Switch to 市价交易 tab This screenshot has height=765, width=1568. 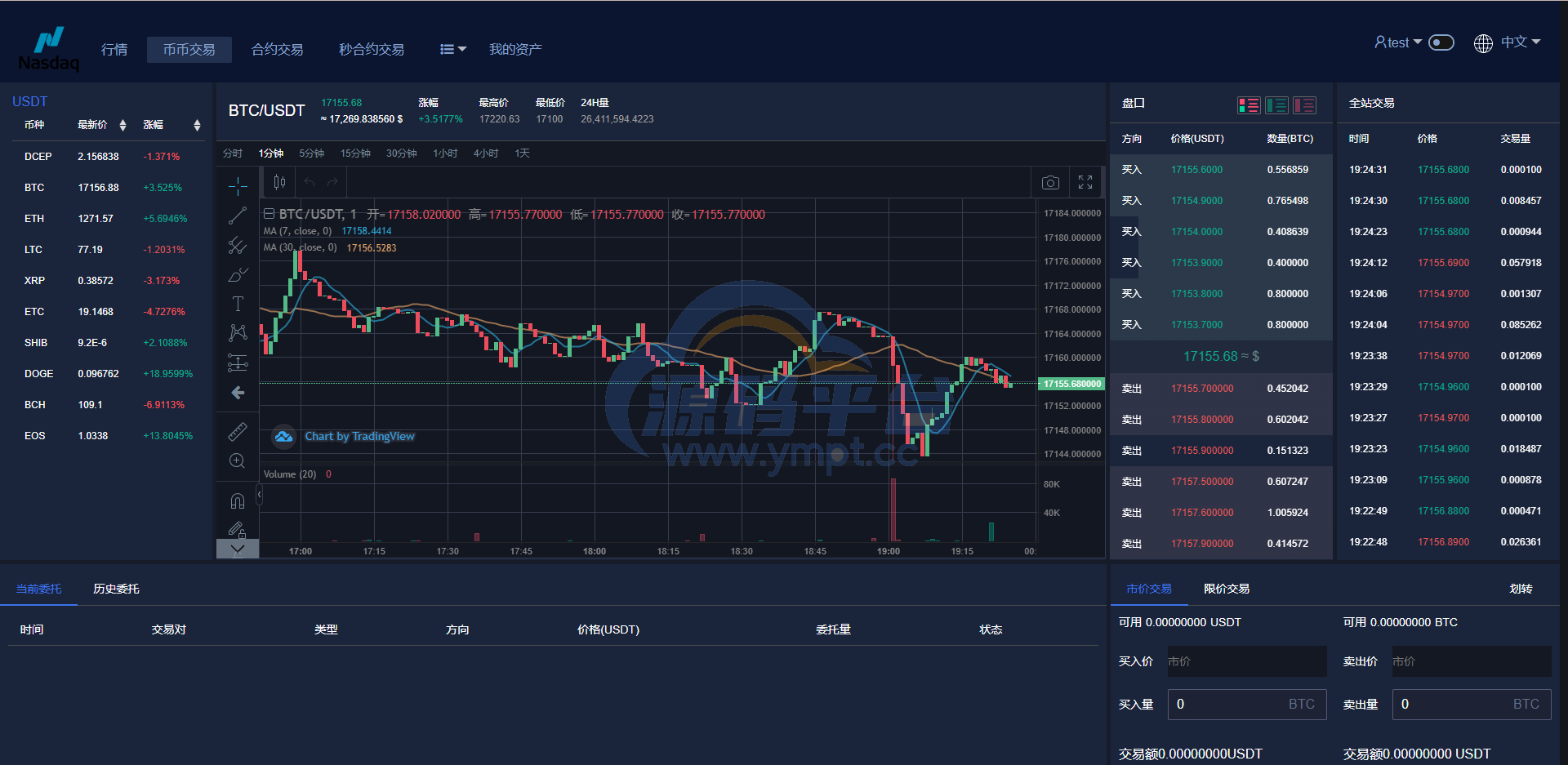(1149, 589)
